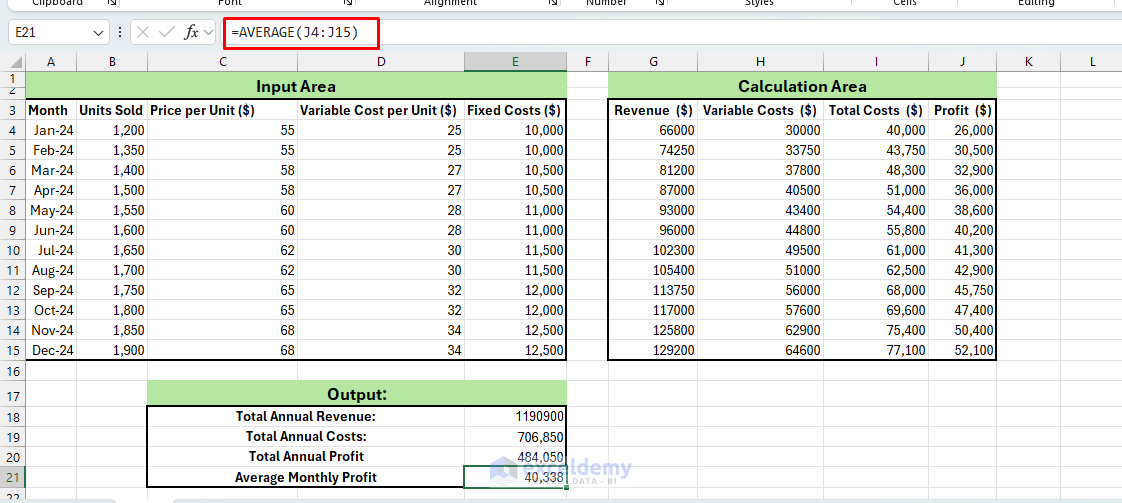Select variable cost per unit for Jul-24
This screenshot has height=503, width=1122.
381,250
